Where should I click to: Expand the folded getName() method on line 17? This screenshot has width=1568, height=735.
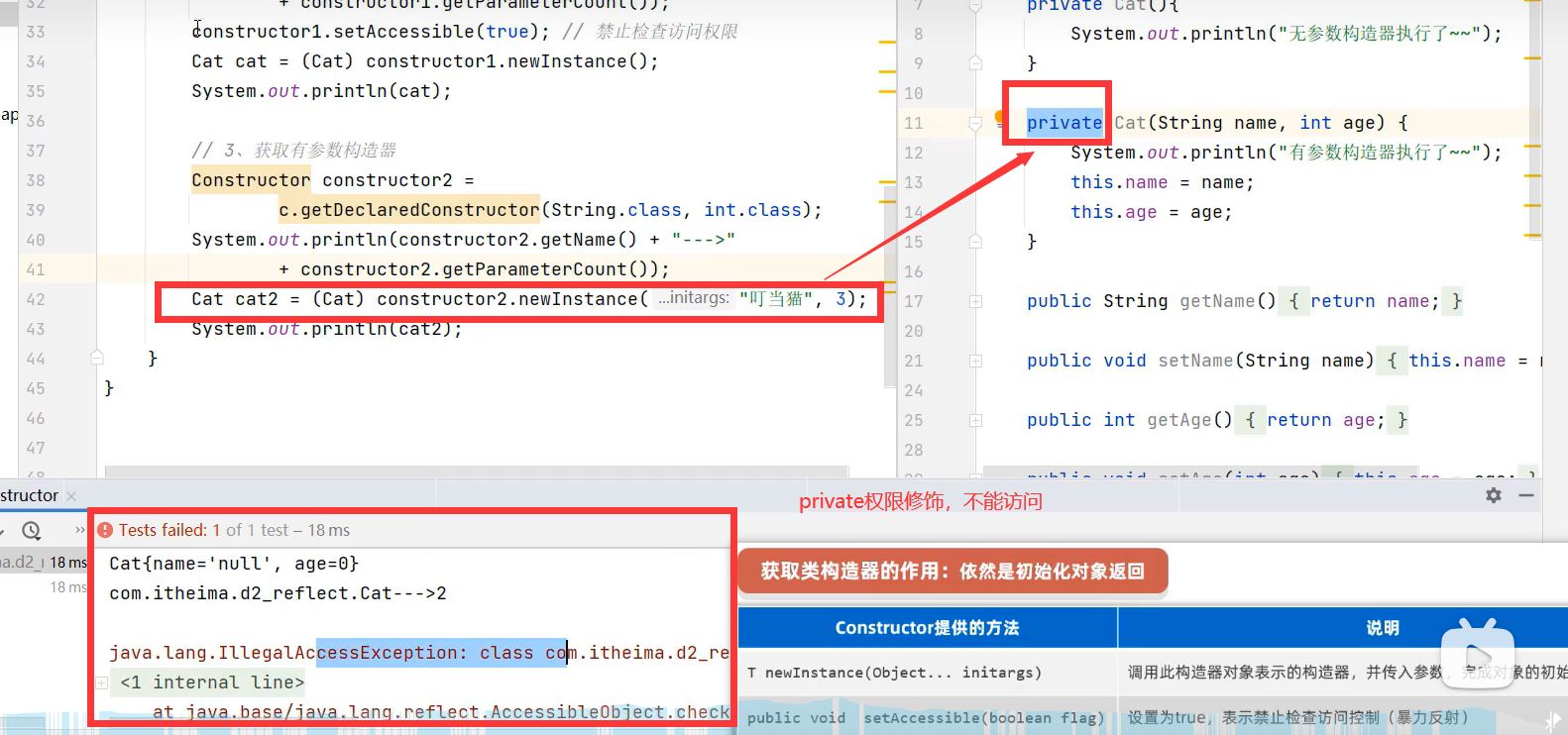click(x=975, y=301)
